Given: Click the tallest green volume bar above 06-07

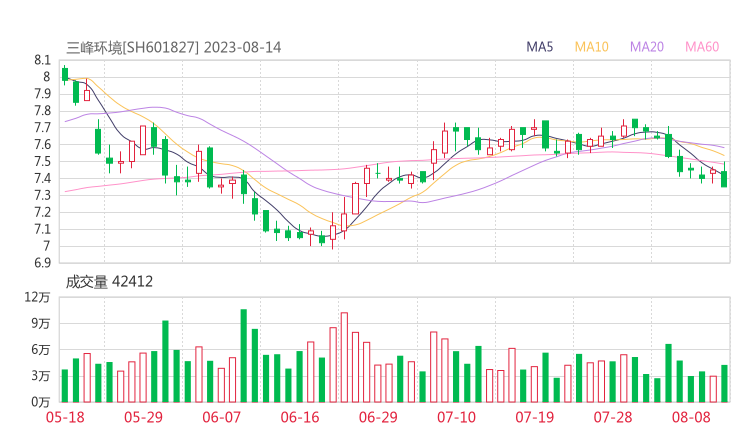Looking at the screenshot, I should [244, 355].
